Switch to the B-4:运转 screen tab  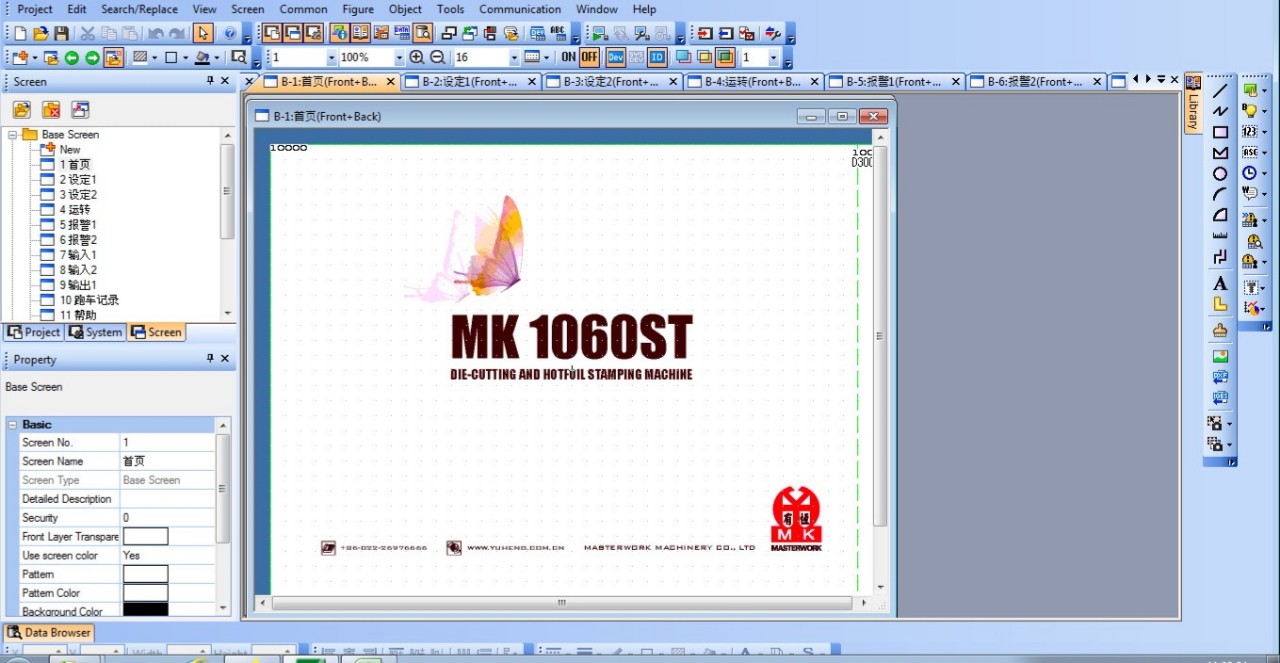(x=753, y=82)
